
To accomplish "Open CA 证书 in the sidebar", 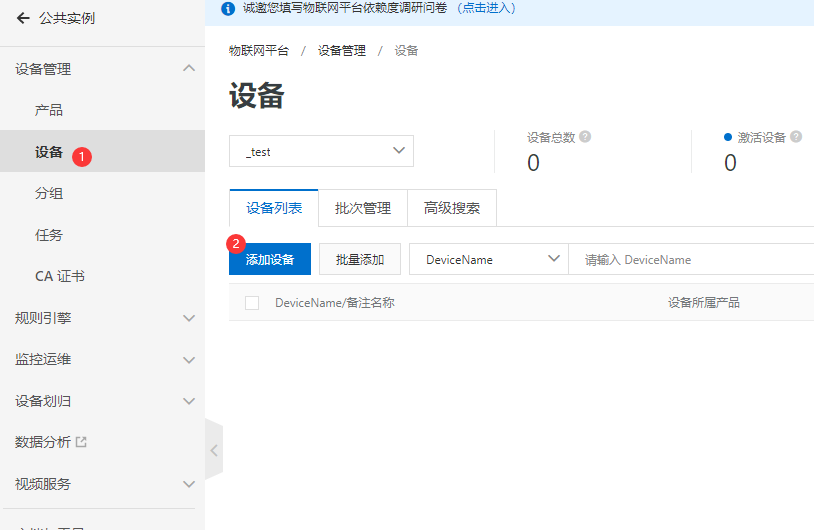I will [60, 276].
